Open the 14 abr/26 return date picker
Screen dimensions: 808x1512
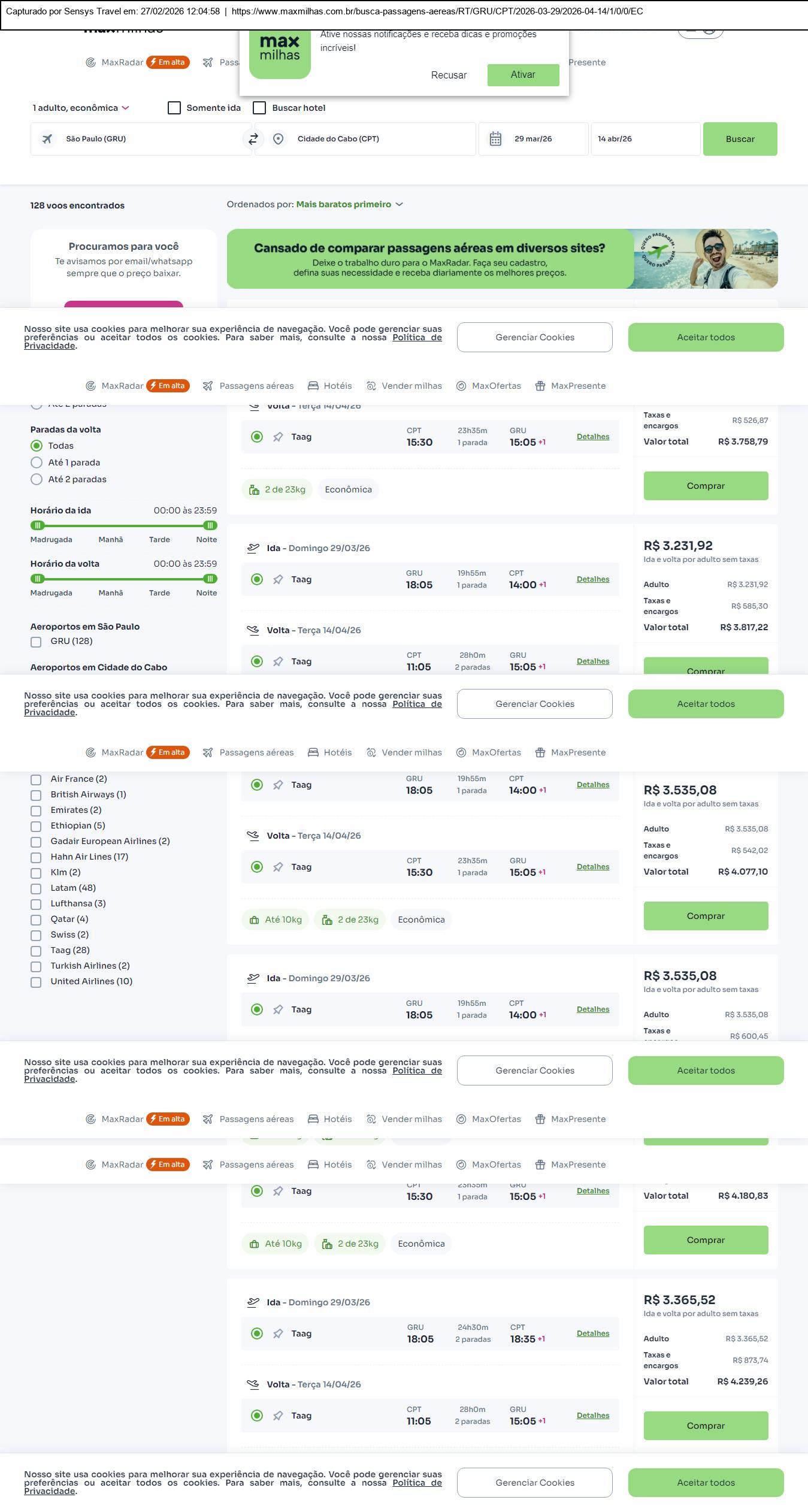[645, 139]
